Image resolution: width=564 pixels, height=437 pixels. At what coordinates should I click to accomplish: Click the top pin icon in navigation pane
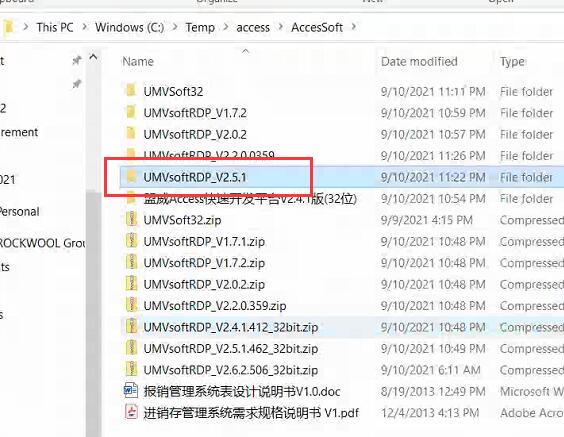pyautogui.click(x=76, y=61)
